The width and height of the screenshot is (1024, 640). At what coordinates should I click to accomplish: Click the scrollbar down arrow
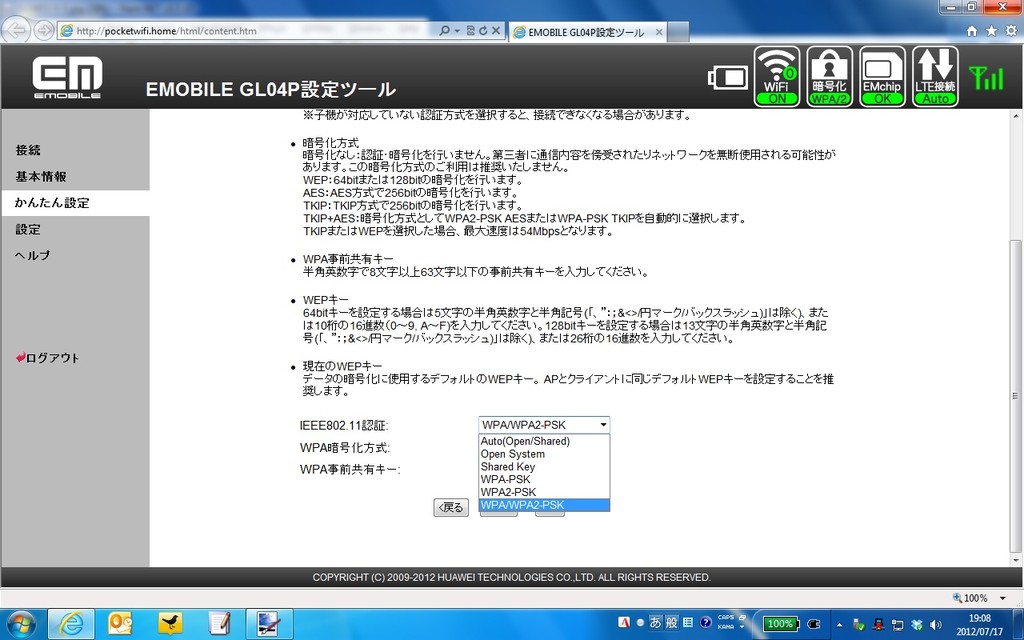click(1015, 560)
